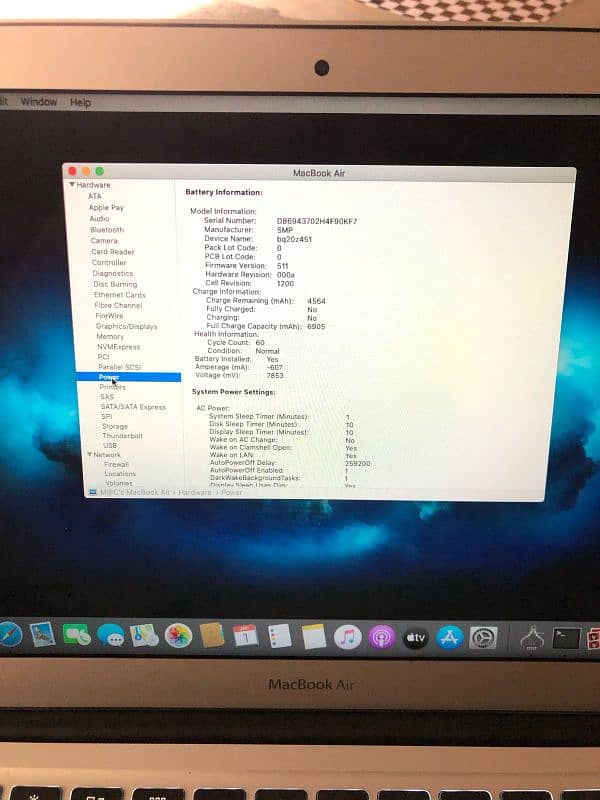
Task: Open System Preferences from the Dock
Action: click(x=483, y=638)
